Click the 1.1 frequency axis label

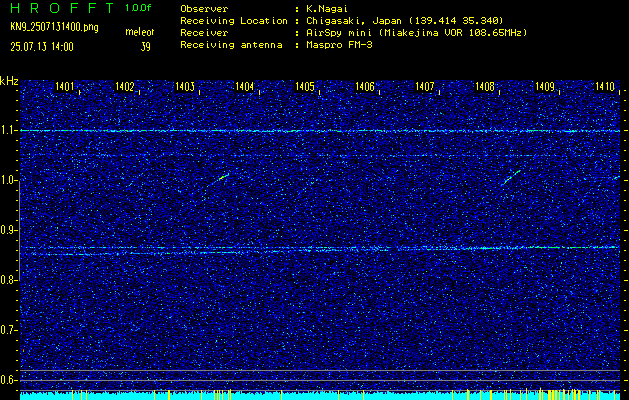[x=8, y=131]
